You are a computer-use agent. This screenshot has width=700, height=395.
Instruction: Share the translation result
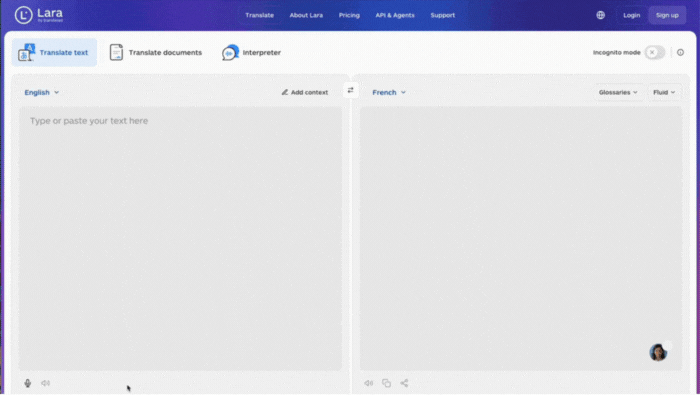404,383
